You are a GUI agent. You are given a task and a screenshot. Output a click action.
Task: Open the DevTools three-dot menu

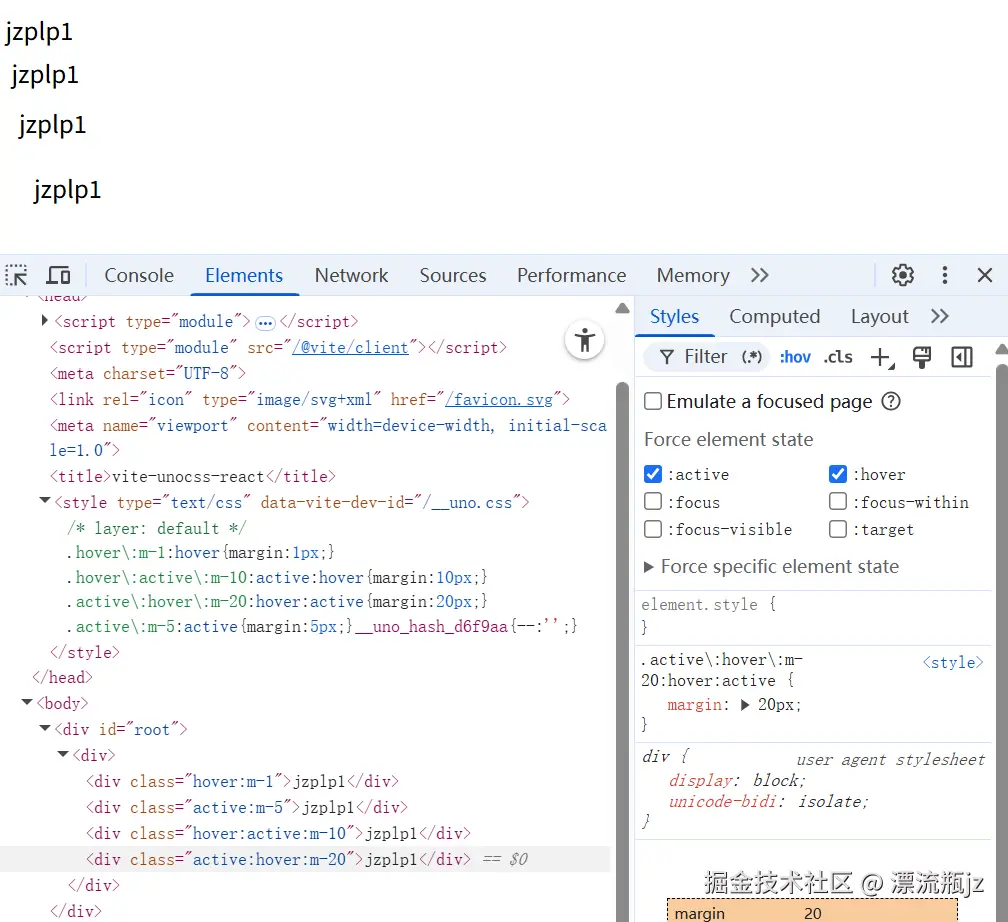click(x=944, y=275)
